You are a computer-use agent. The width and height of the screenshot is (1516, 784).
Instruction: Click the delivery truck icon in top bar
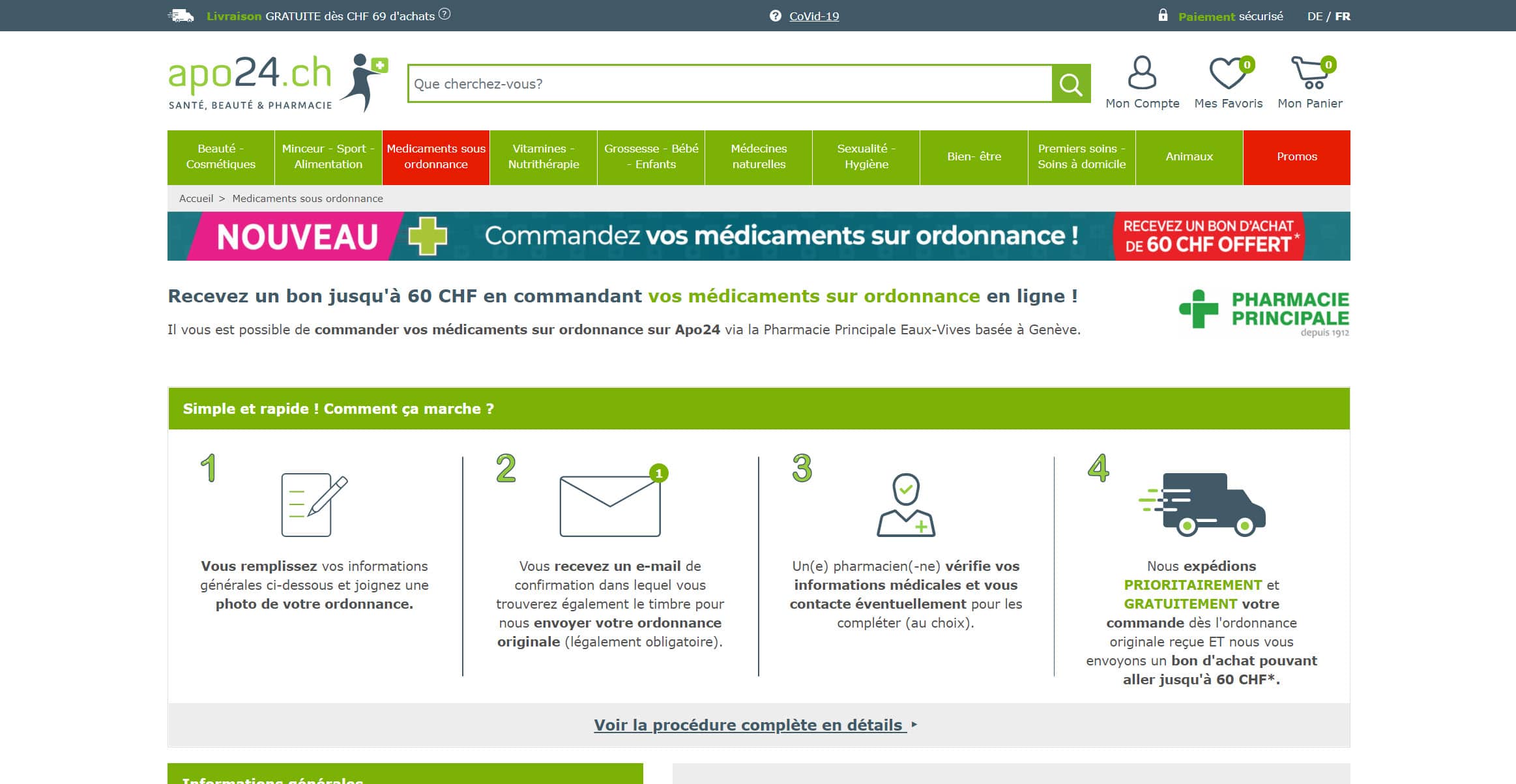point(181,16)
